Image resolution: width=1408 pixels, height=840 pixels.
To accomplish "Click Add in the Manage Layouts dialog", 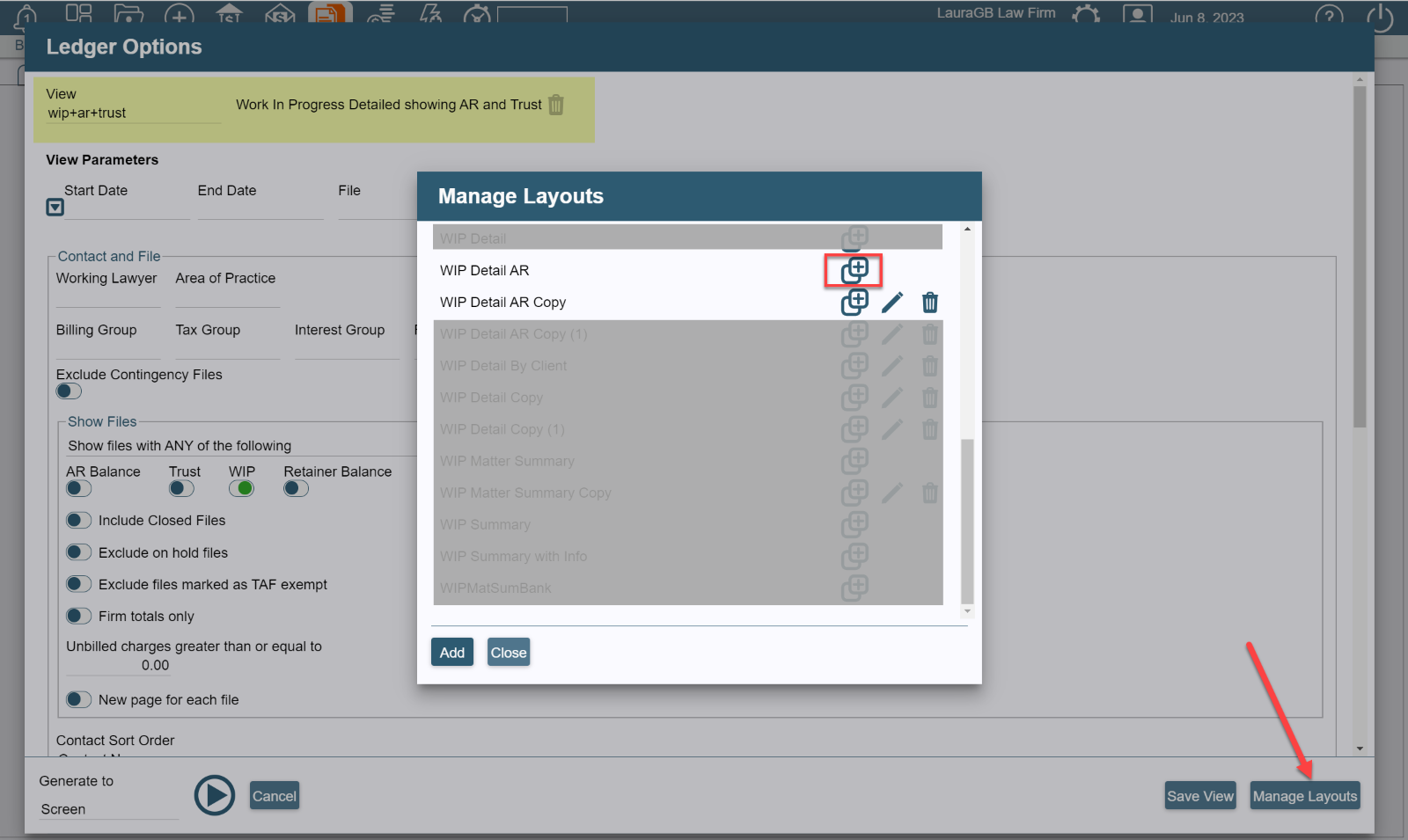I will pos(451,652).
